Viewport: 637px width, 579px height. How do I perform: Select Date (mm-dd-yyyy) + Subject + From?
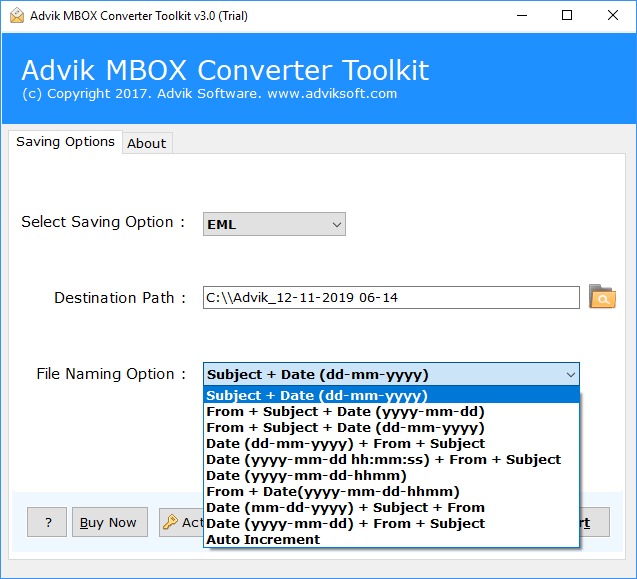(x=391, y=507)
